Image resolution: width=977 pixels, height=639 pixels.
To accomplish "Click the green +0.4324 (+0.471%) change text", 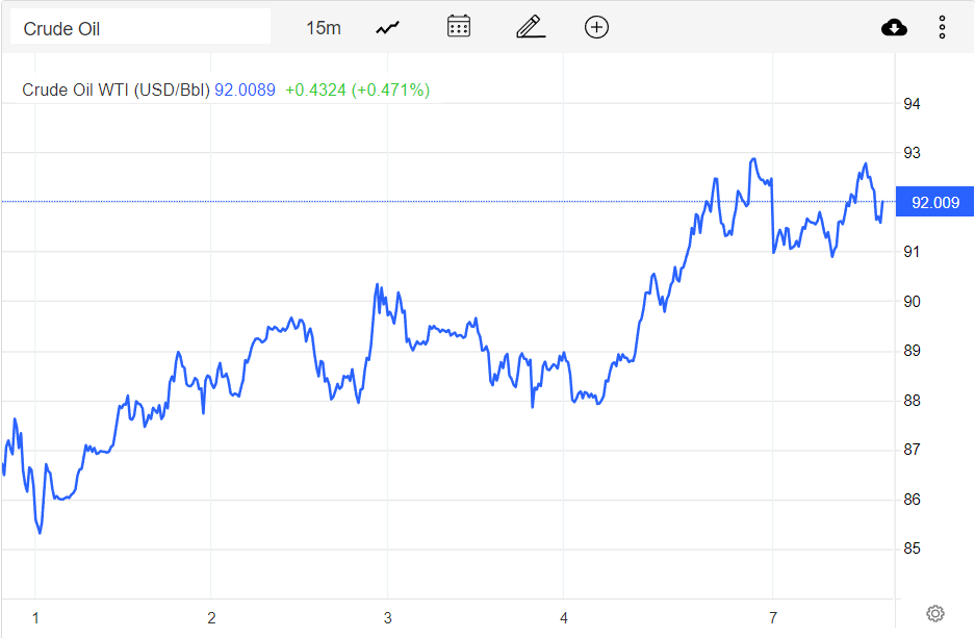I will point(357,90).
